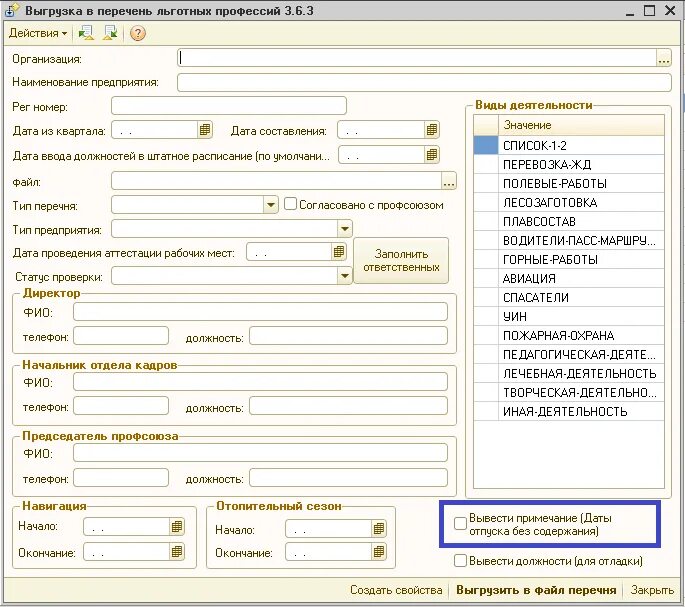
Task: Select the АВИАЦИЯ row
Action: click(x=569, y=278)
